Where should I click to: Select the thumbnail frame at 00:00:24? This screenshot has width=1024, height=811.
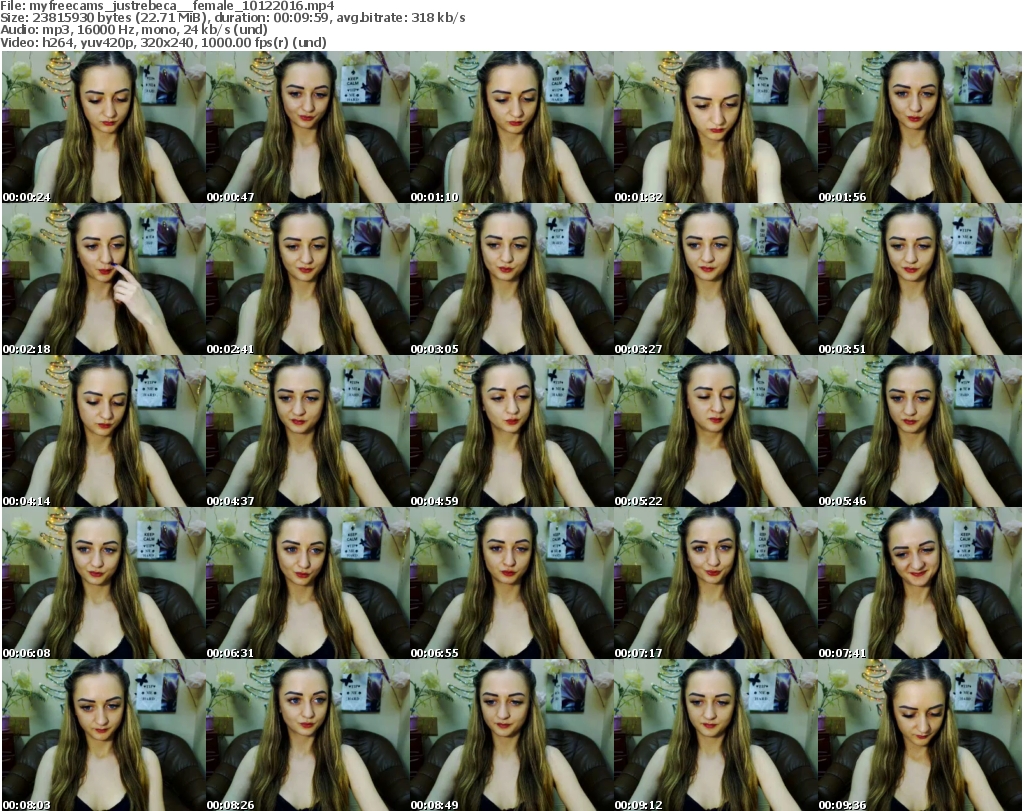[104, 127]
